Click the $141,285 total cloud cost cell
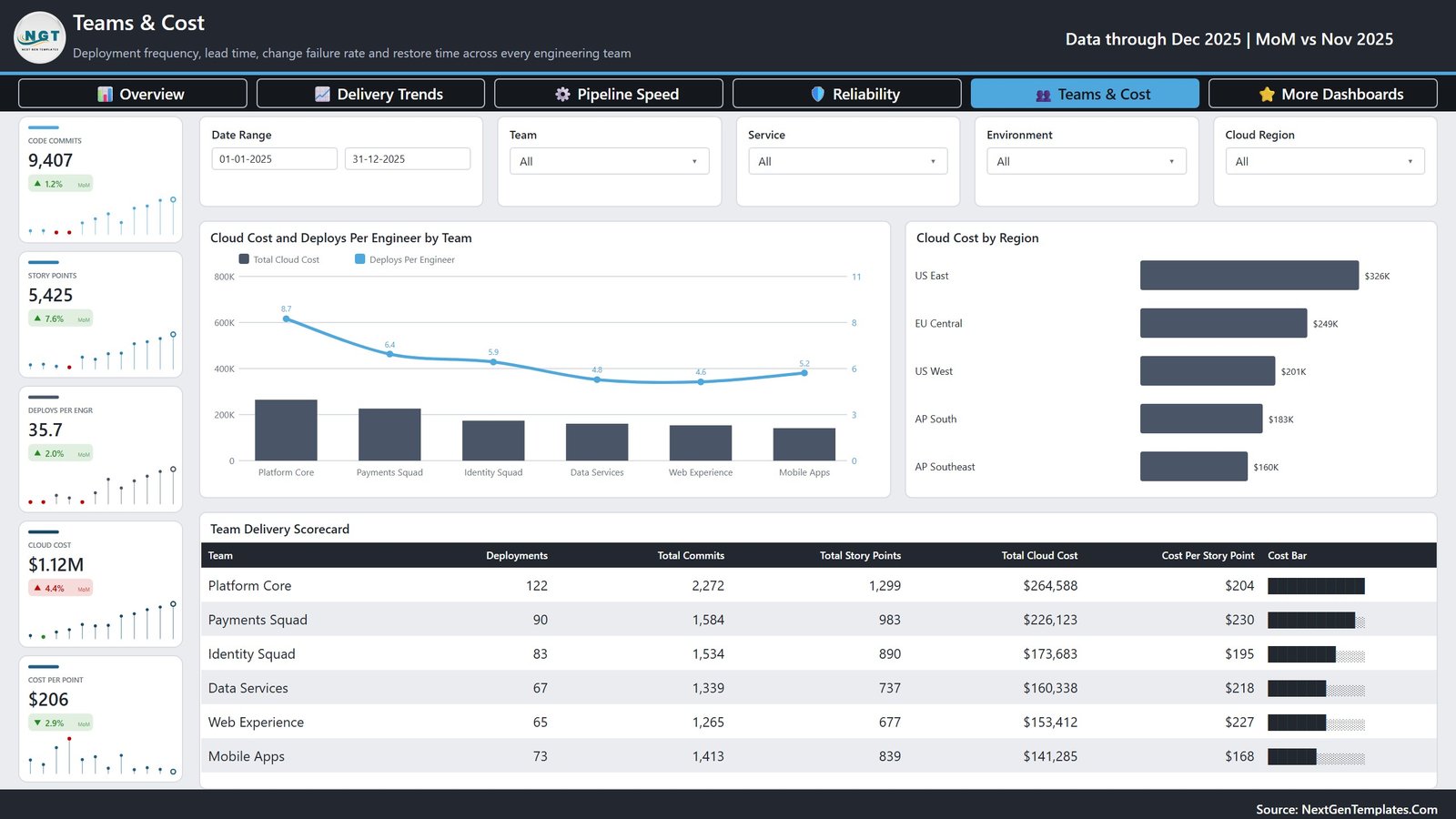 (1050, 756)
